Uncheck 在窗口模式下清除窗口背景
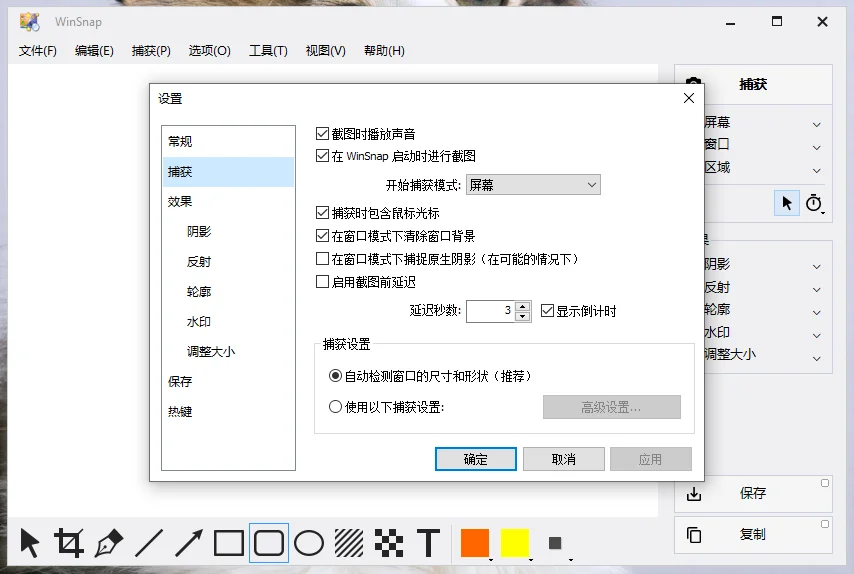The height and width of the screenshot is (574, 854). click(322, 235)
